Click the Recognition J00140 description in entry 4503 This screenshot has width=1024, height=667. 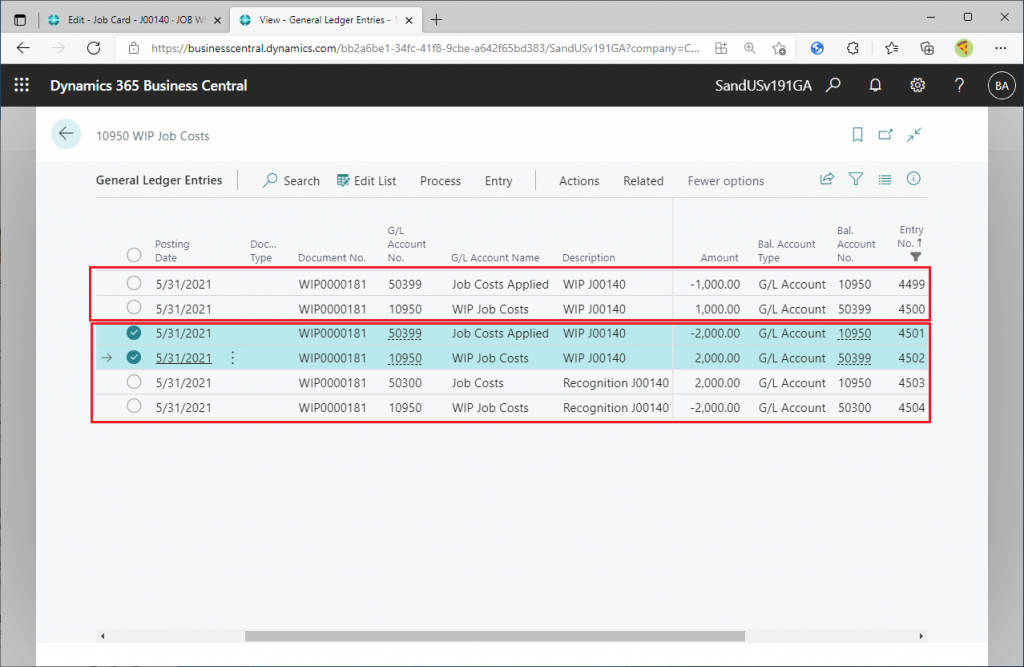click(x=615, y=383)
